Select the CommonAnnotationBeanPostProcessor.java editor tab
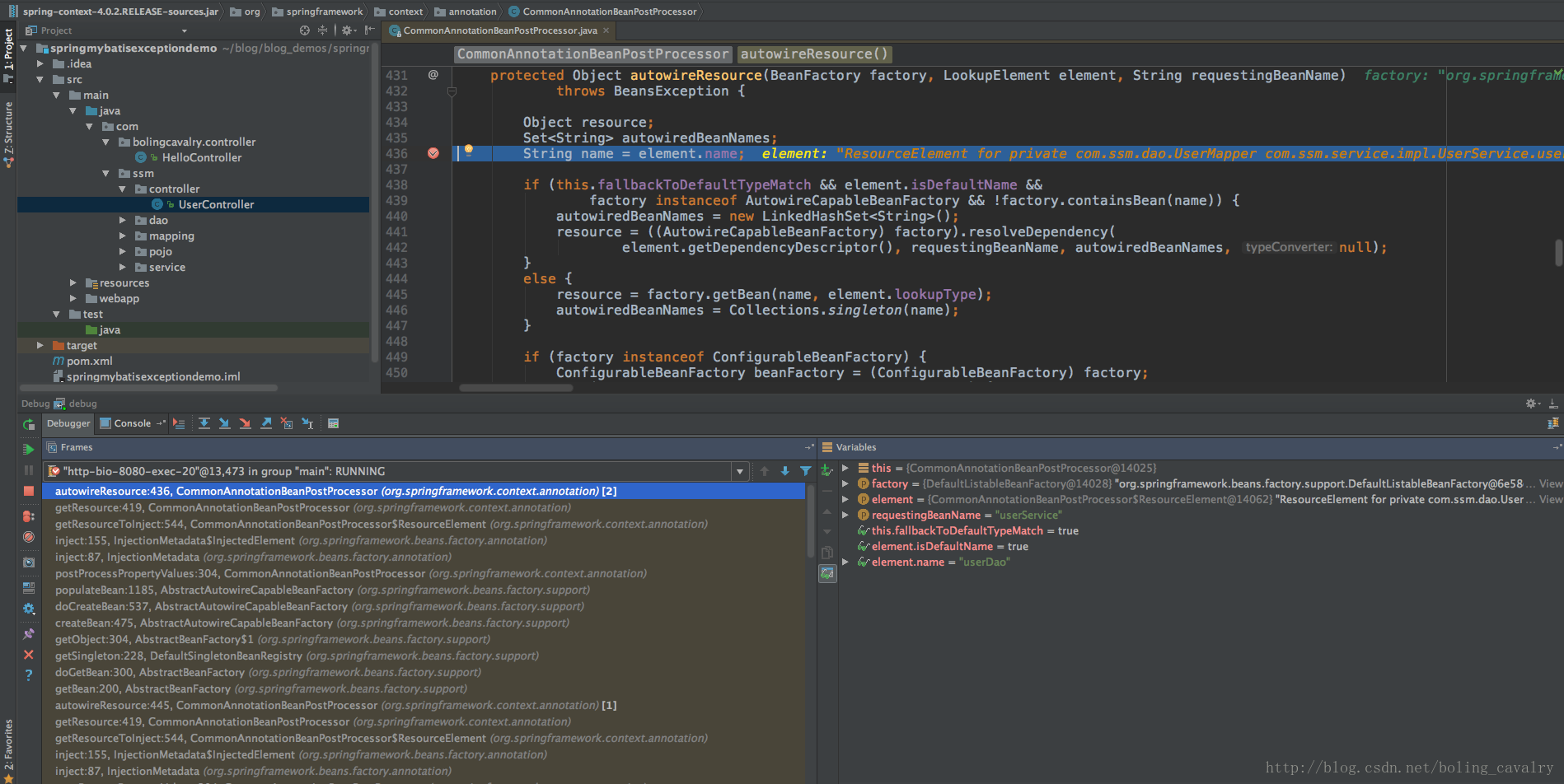 499,30
